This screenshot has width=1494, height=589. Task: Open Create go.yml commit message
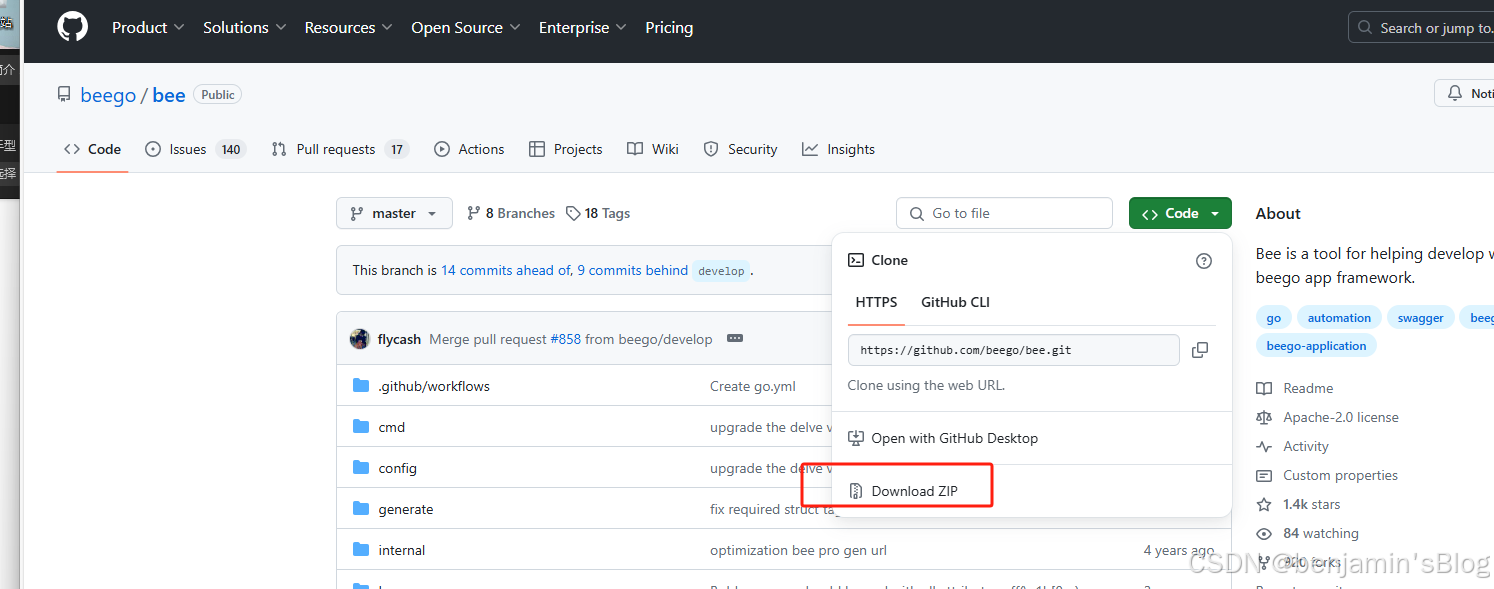pyautogui.click(x=753, y=386)
